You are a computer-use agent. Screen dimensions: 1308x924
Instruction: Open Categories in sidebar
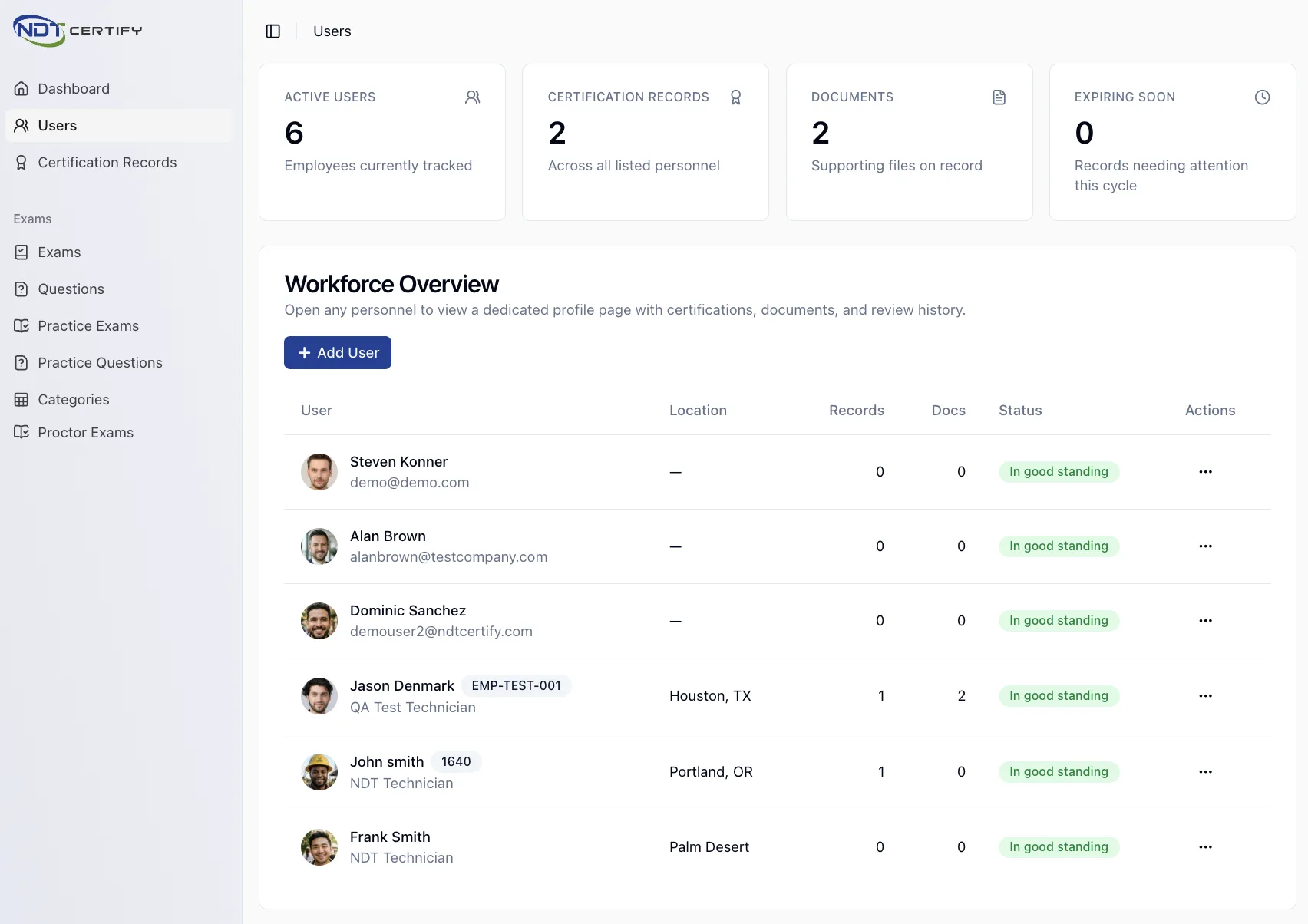(x=119, y=400)
